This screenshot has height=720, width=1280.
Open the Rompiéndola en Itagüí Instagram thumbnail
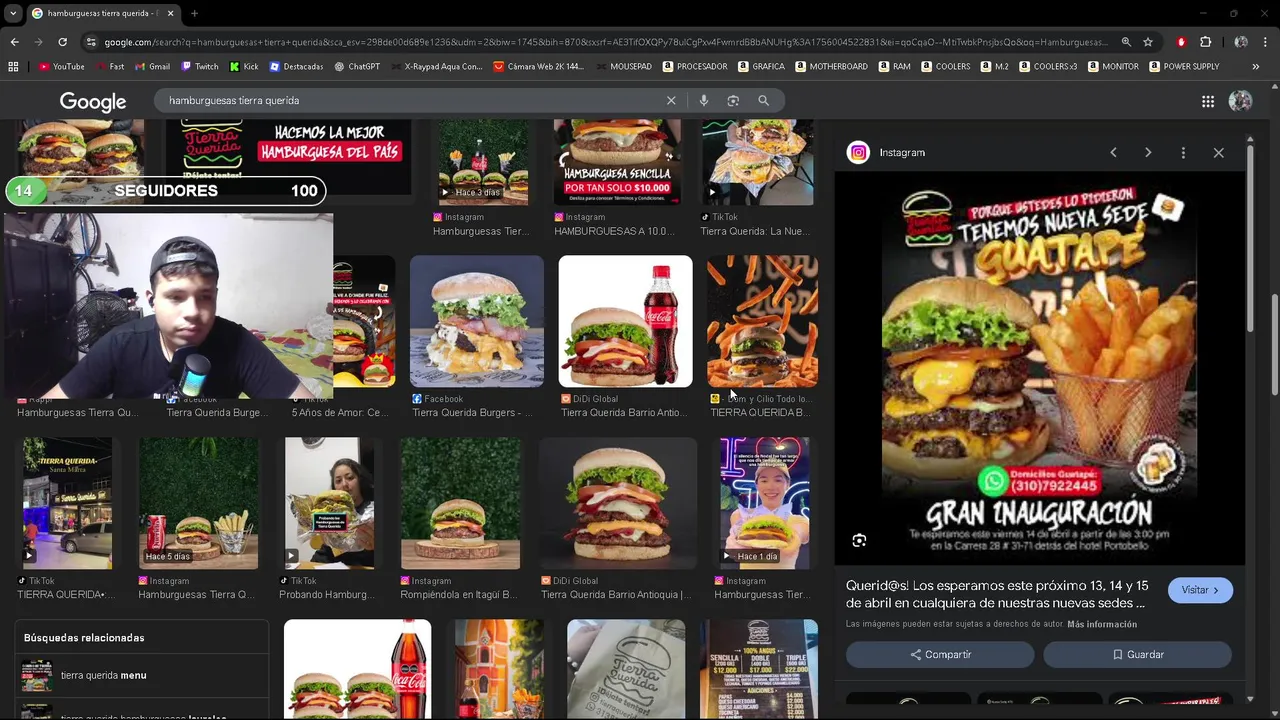point(460,503)
